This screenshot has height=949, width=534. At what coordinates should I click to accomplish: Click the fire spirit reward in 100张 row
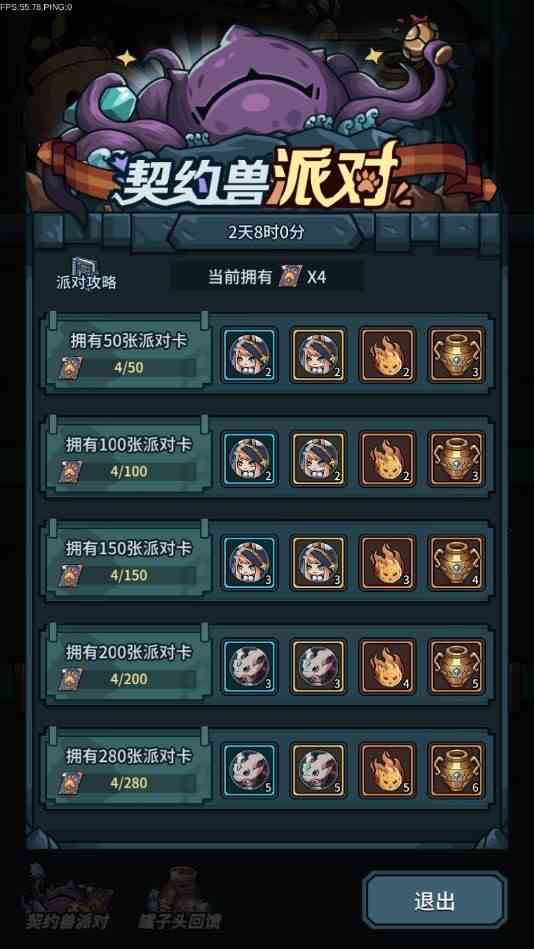point(388,459)
